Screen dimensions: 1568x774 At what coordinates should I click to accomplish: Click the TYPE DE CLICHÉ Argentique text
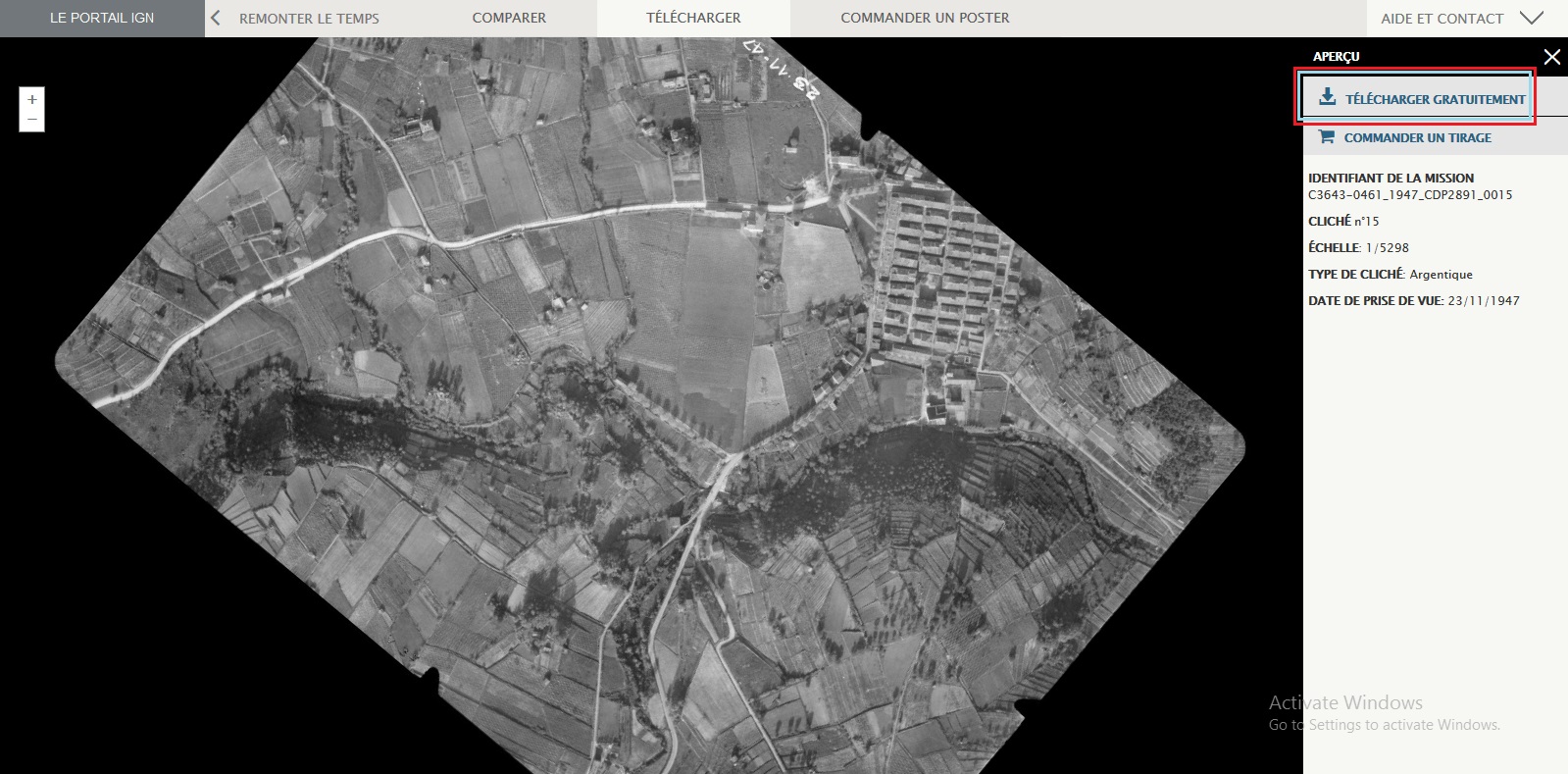(x=1391, y=274)
